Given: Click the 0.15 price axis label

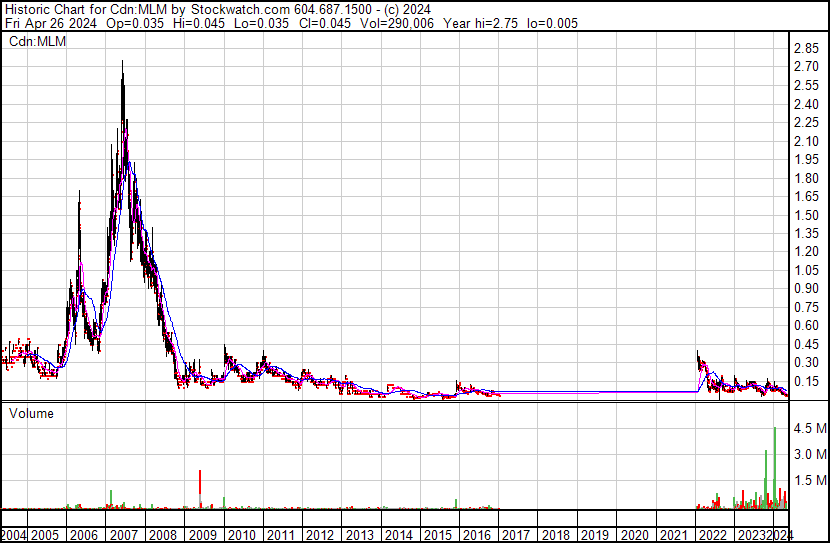Looking at the screenshot, I should 806,381.
